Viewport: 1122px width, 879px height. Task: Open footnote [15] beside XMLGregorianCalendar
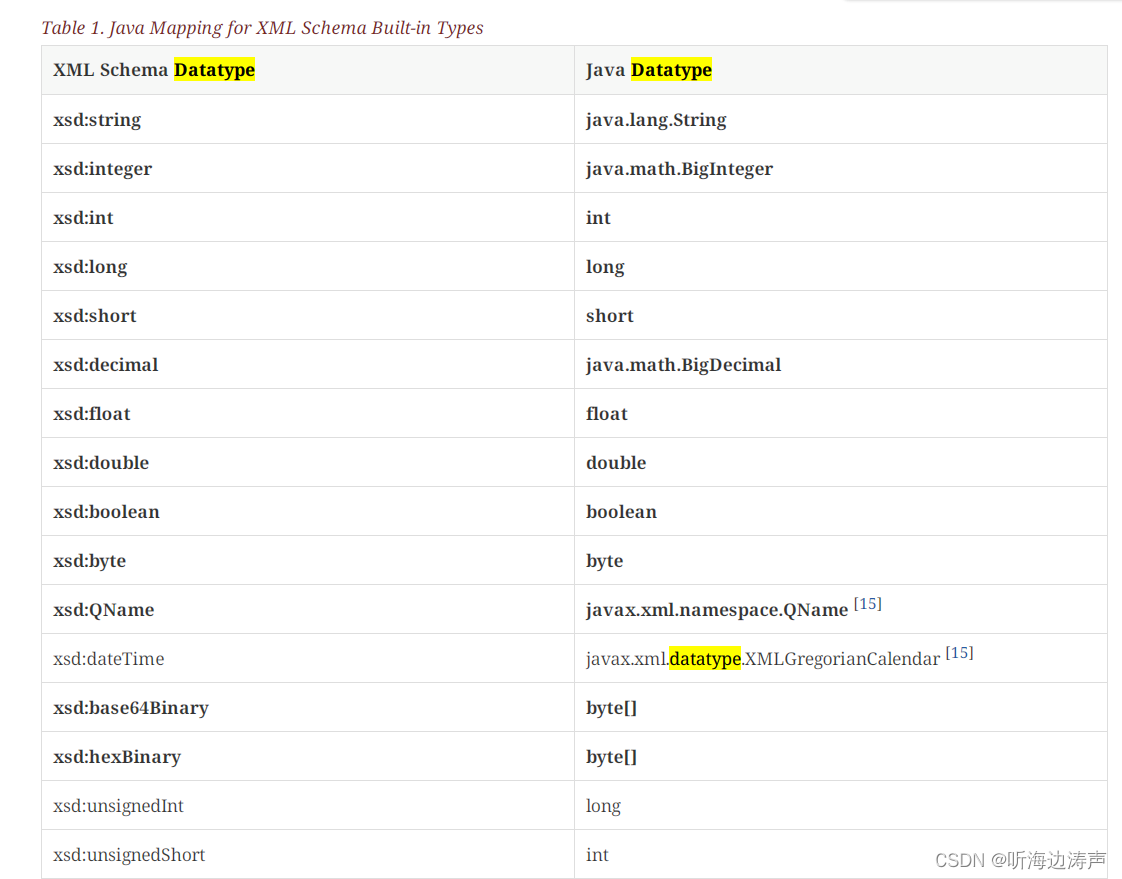[959, 652]
